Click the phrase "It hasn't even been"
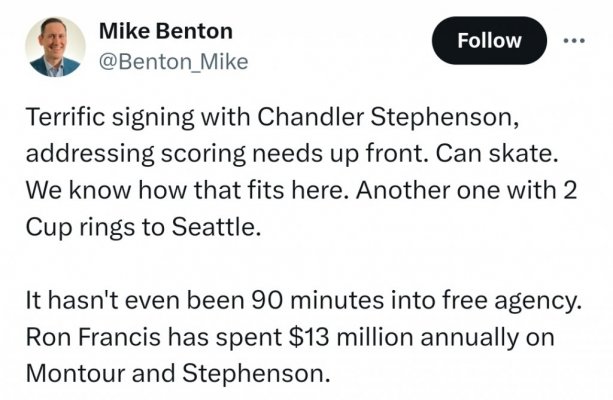This screenshot has height=400, width=613. pyautogui.click(x=135, y=301)
